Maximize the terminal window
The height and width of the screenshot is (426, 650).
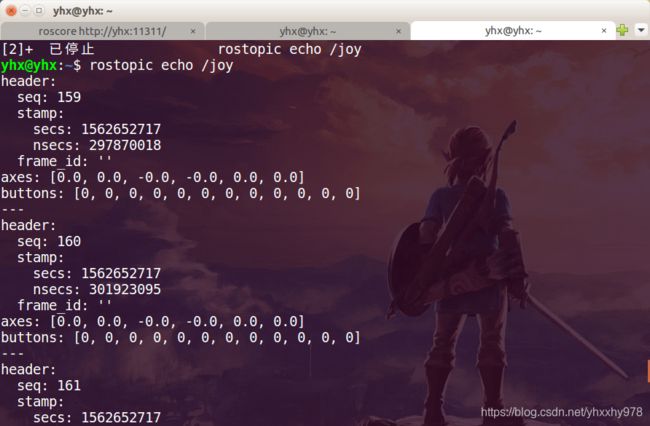[x=39, y=11]
